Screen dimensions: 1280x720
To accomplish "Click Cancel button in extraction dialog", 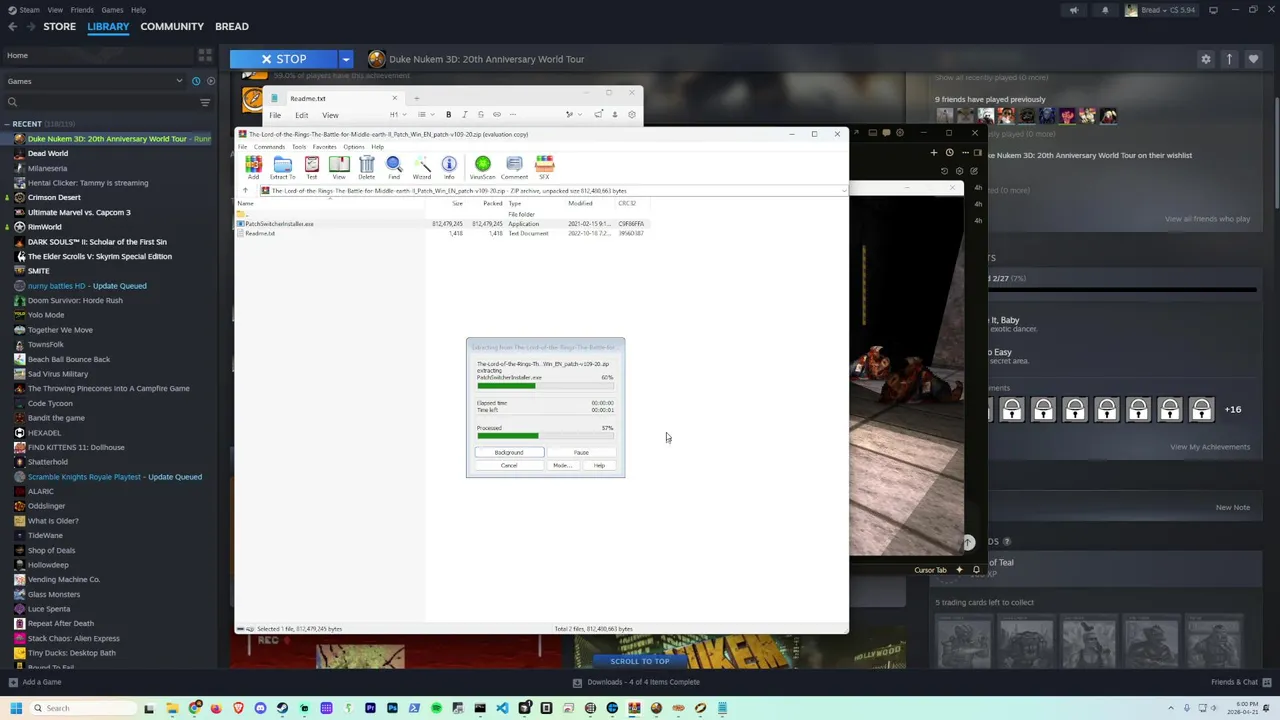I will pyautogui.click(x=509, y=465).
